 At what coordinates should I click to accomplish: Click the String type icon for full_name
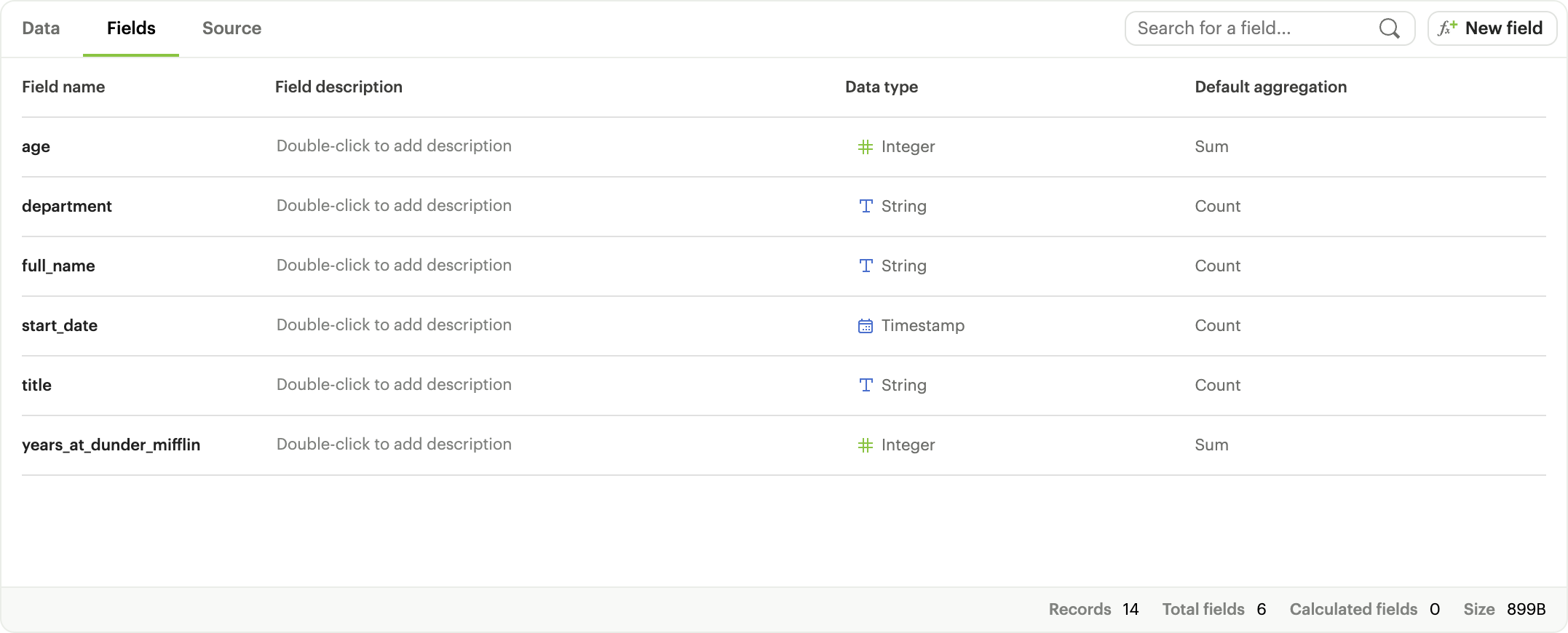click(x=866, y=266)
